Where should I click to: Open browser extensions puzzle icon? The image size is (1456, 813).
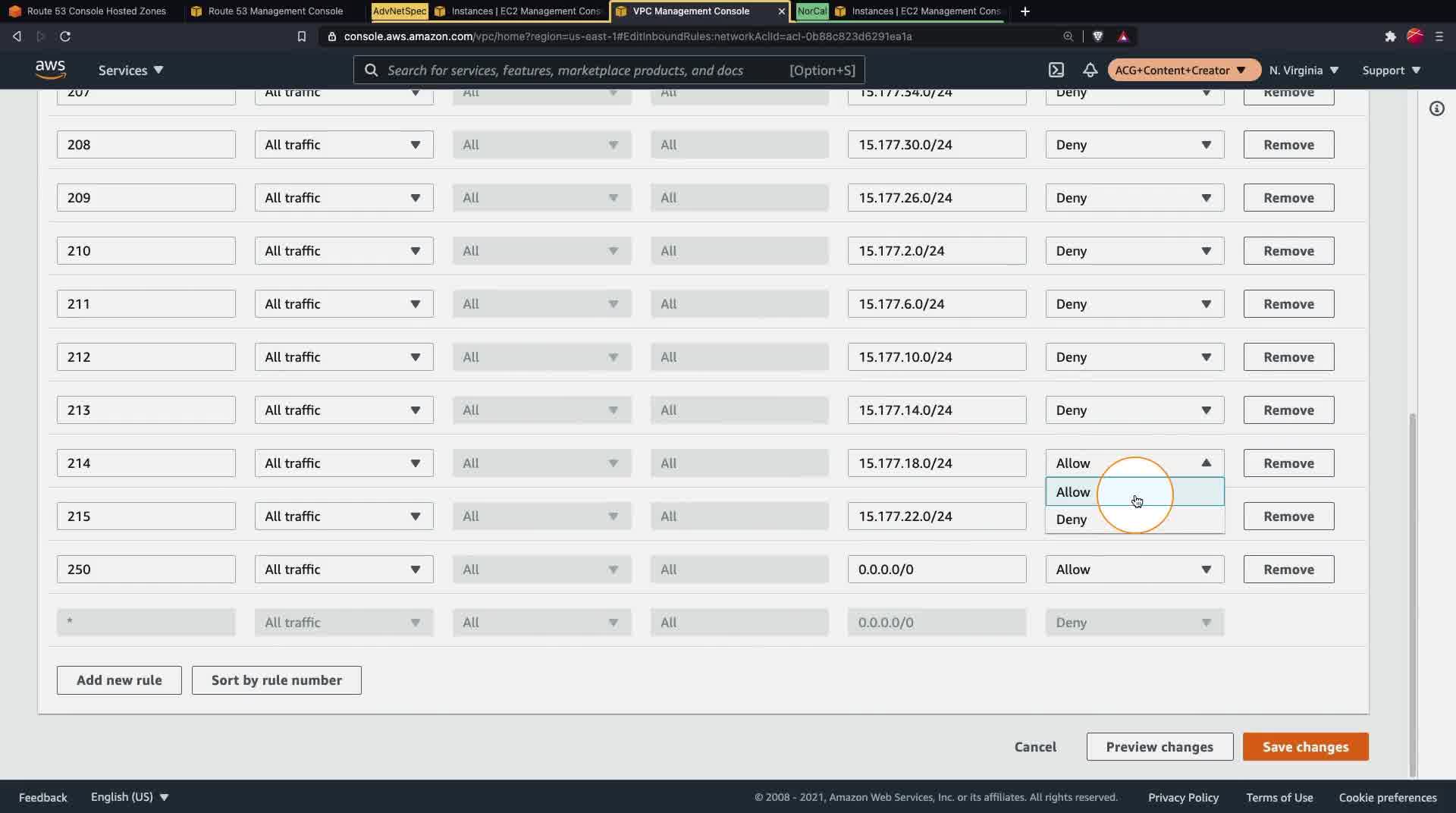tap(1390, 36)
